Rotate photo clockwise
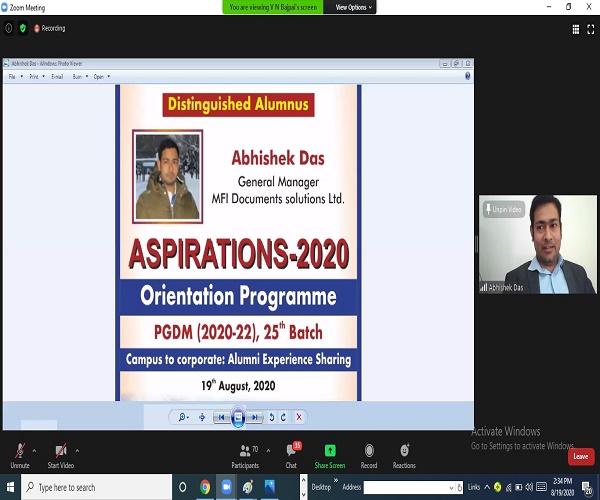600x500 pixels. pyautogui.click(x=284, y=417)
